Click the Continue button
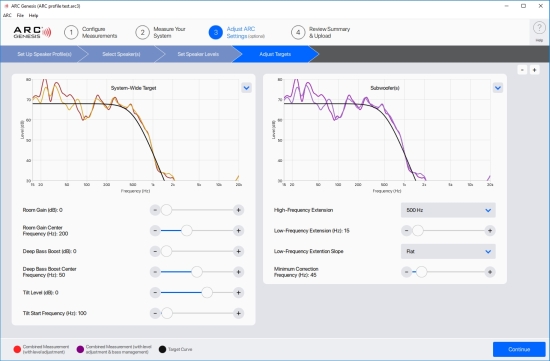The width and height of the screenshot is (550, 361). [x=519, y=349]
